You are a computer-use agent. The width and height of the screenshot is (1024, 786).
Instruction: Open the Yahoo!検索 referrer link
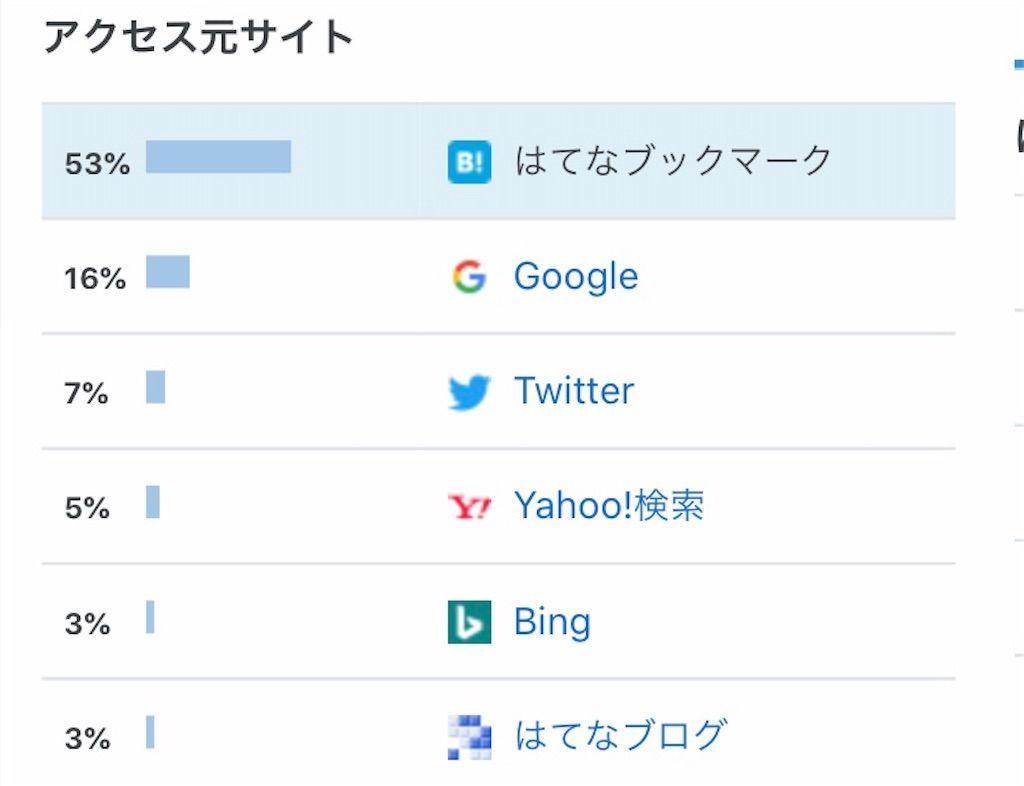click(x=609, y=505)
